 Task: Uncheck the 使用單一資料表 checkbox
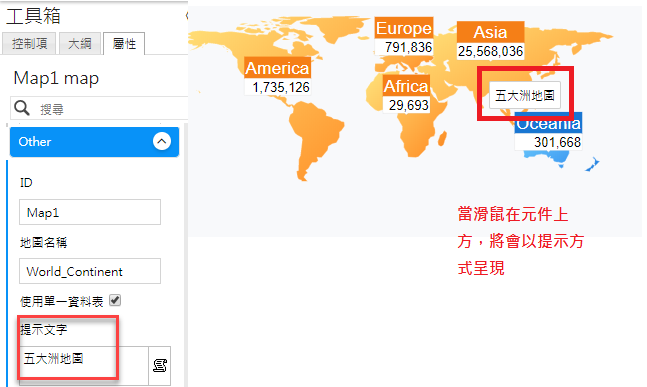[x=115, y=300]
